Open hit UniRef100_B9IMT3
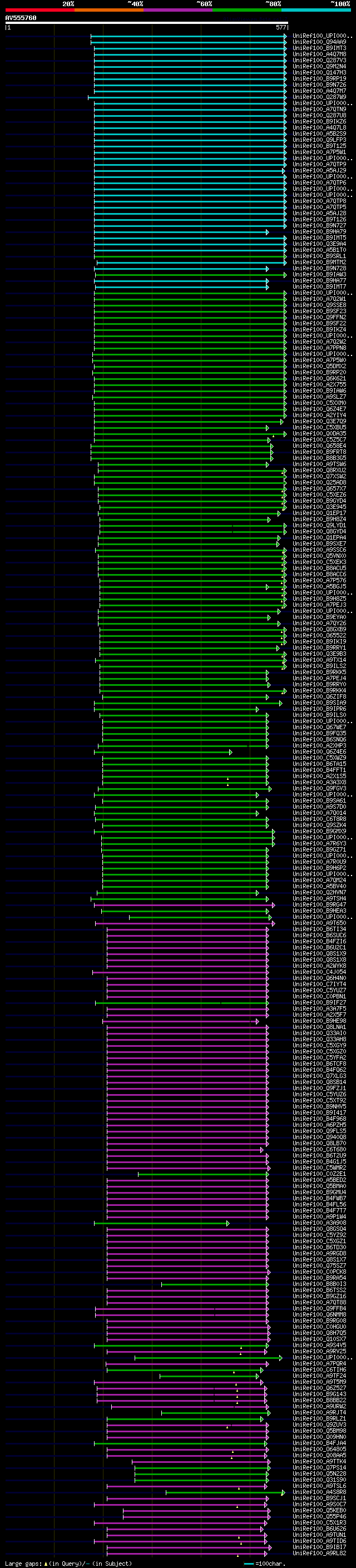356x1568 pixels. click(319, 48)
